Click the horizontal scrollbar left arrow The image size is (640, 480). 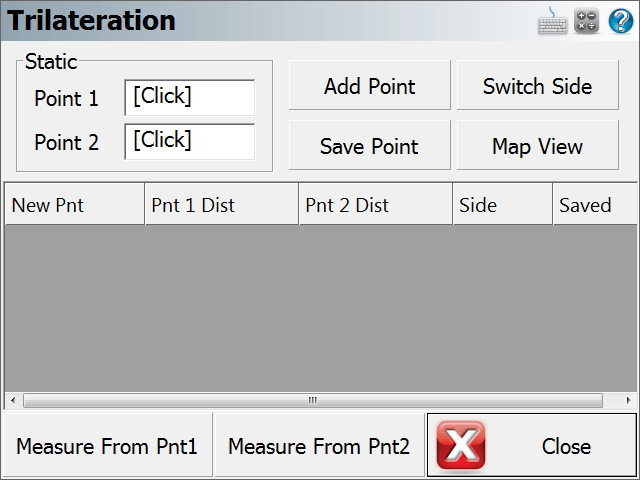(x=13, y=400)
